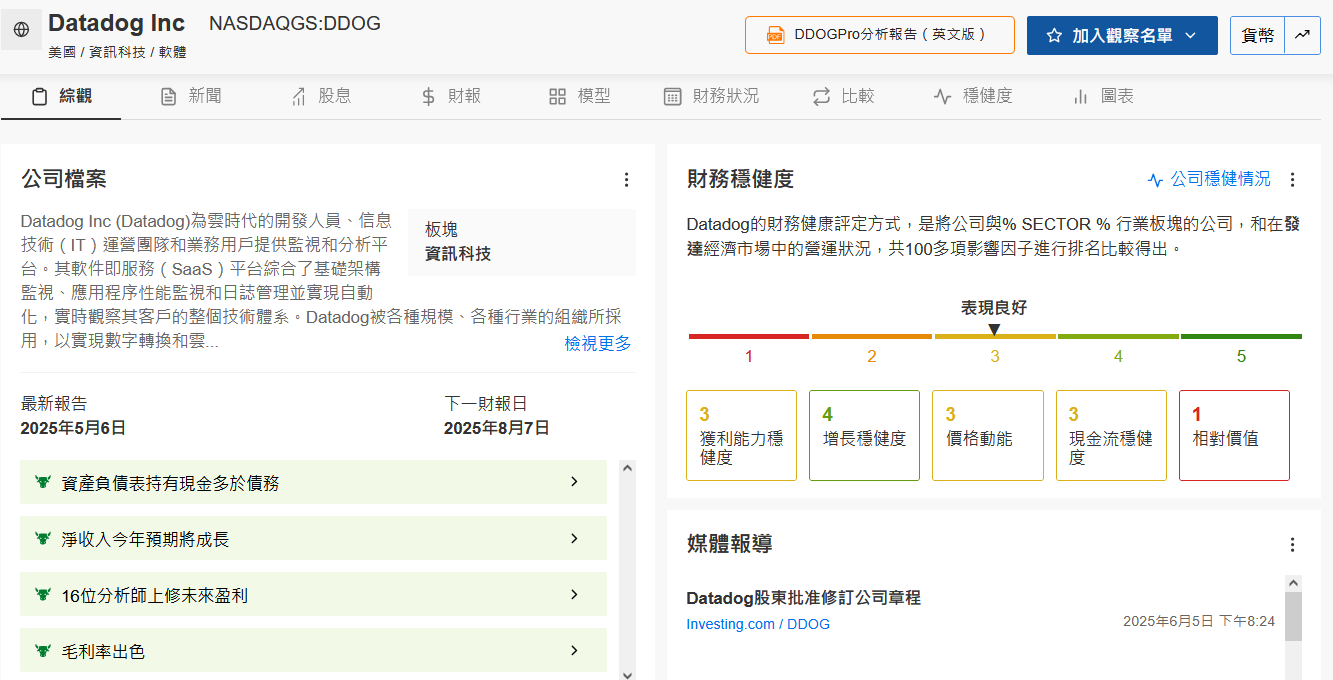Viewport: 1333px width, 680px height.
Task: Click the 2025年8月7日 next earnings date
Action: click(x=497, y=428)
